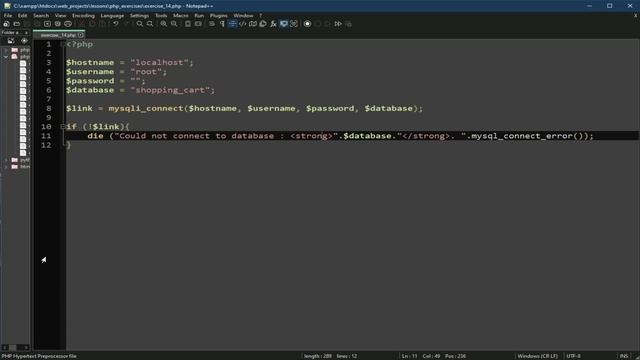Image resolution: width=640 pixels, height=360 pixels.
Task: Click INS mode indicator in status bar
Action: click(x=624, y=356)
